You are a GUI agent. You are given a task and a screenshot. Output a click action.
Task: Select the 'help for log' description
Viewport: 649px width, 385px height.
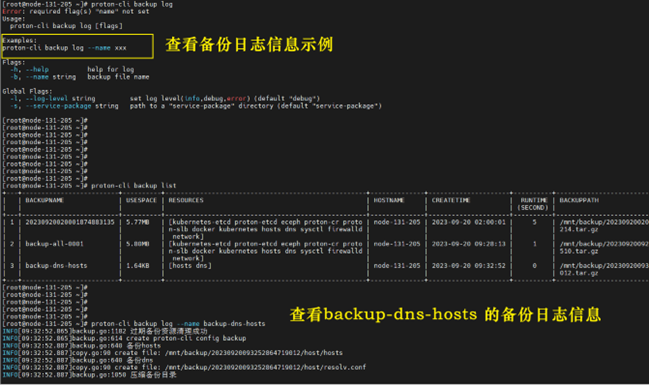pos(111,70)
